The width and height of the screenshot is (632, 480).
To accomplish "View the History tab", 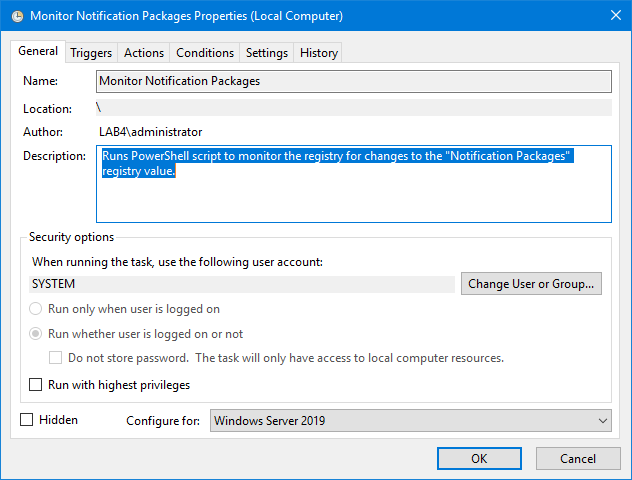I will point(319,53).
